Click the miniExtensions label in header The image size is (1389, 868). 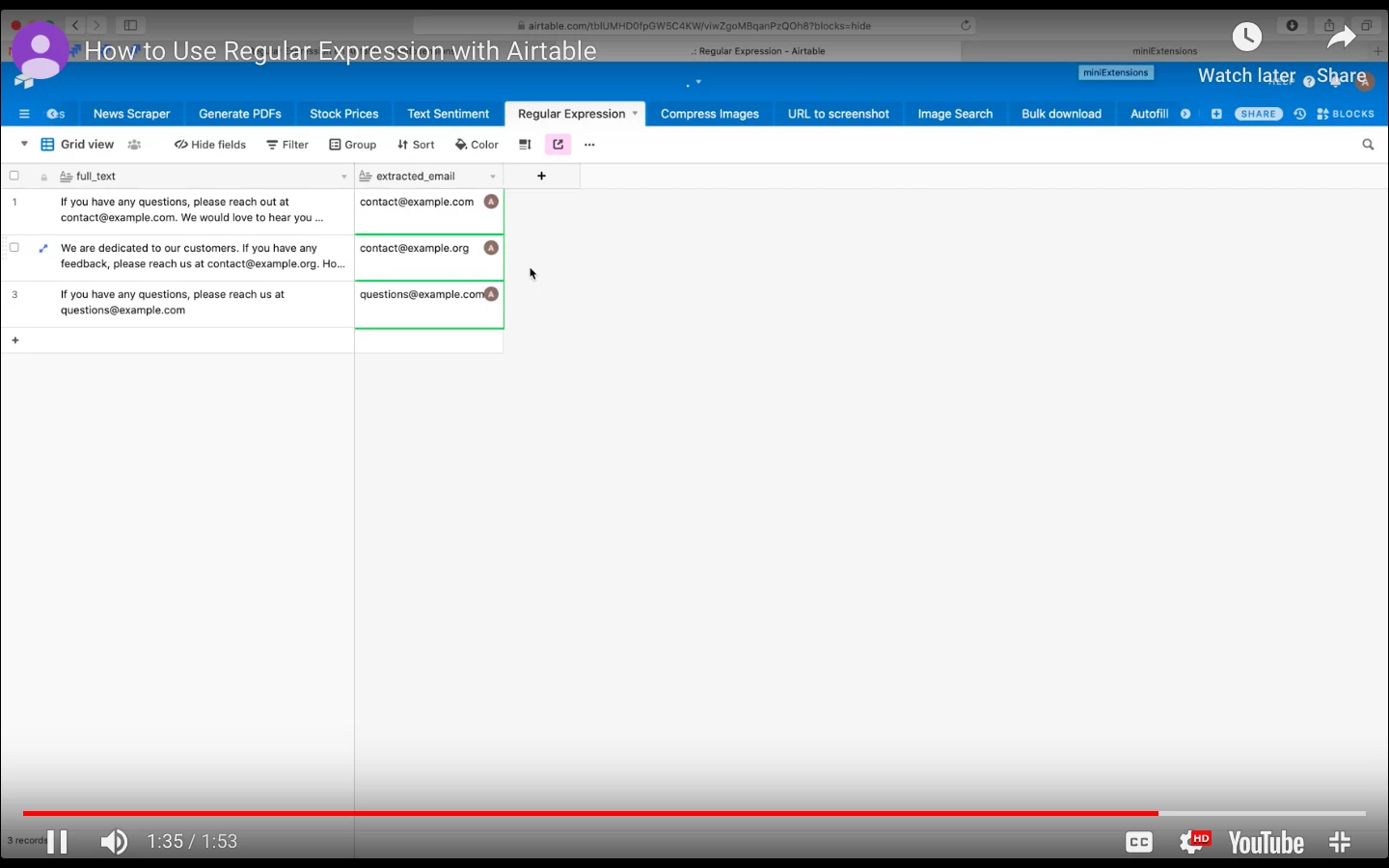coord(1116,72)
